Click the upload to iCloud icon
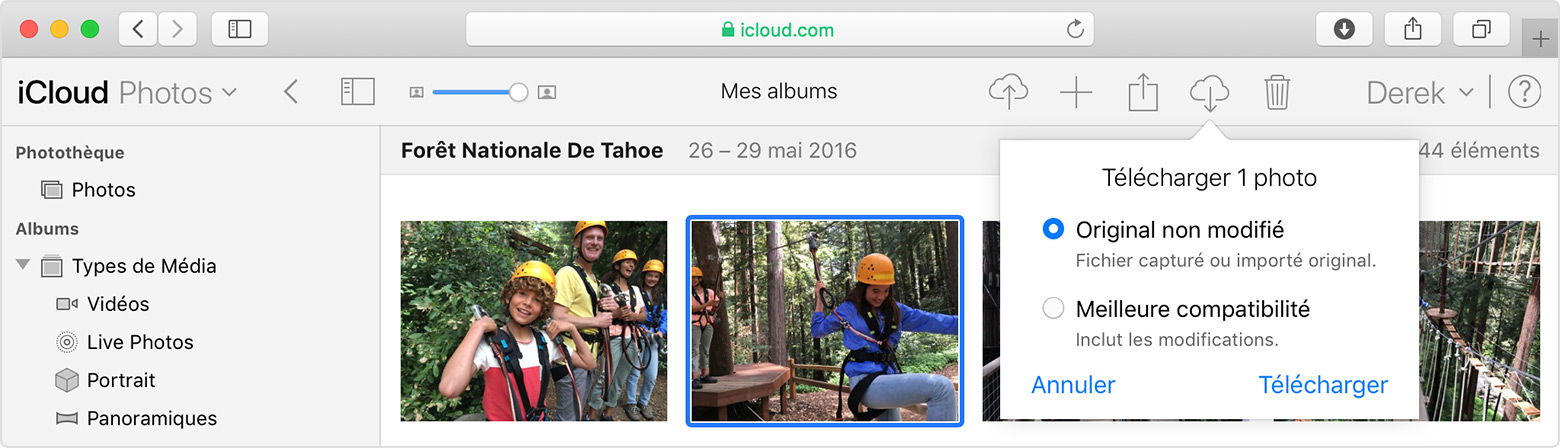Viewport: 1560px width, 448px height. 1008,93
